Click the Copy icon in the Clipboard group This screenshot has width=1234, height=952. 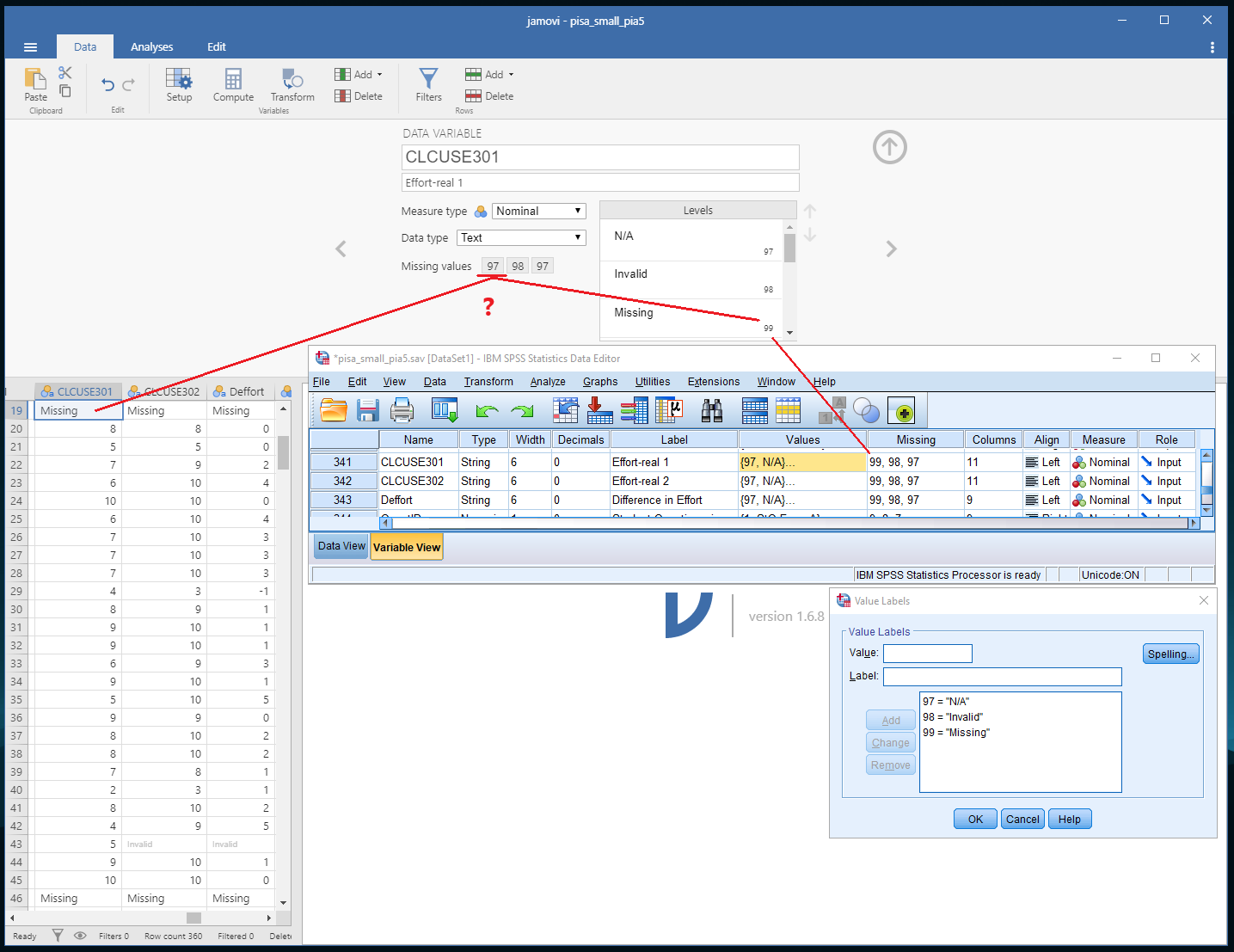(x=65, y=90)
